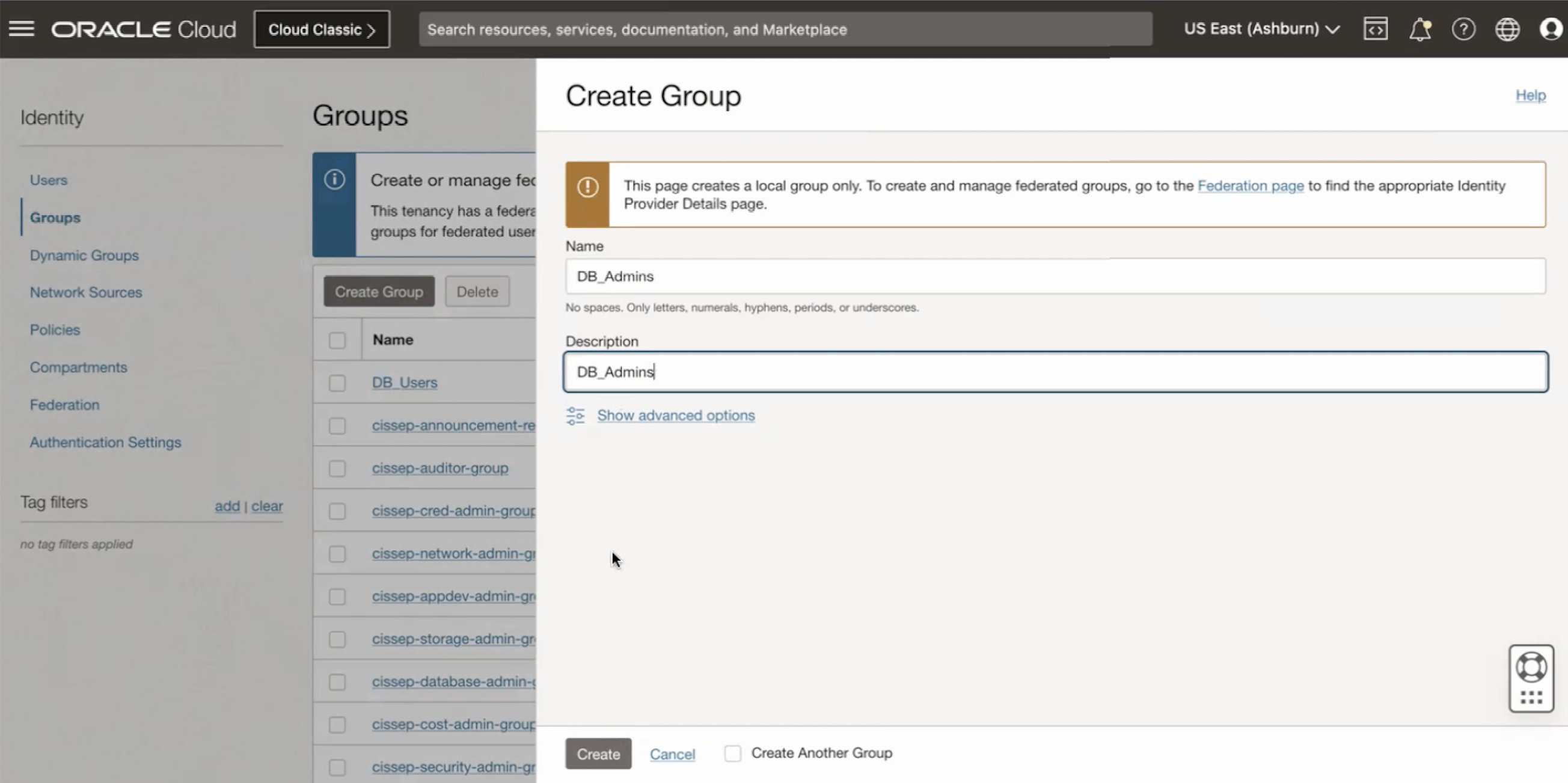Check the Create Another Group checkbox
This screenshot has height=783, width=1568.
[733, 753]
